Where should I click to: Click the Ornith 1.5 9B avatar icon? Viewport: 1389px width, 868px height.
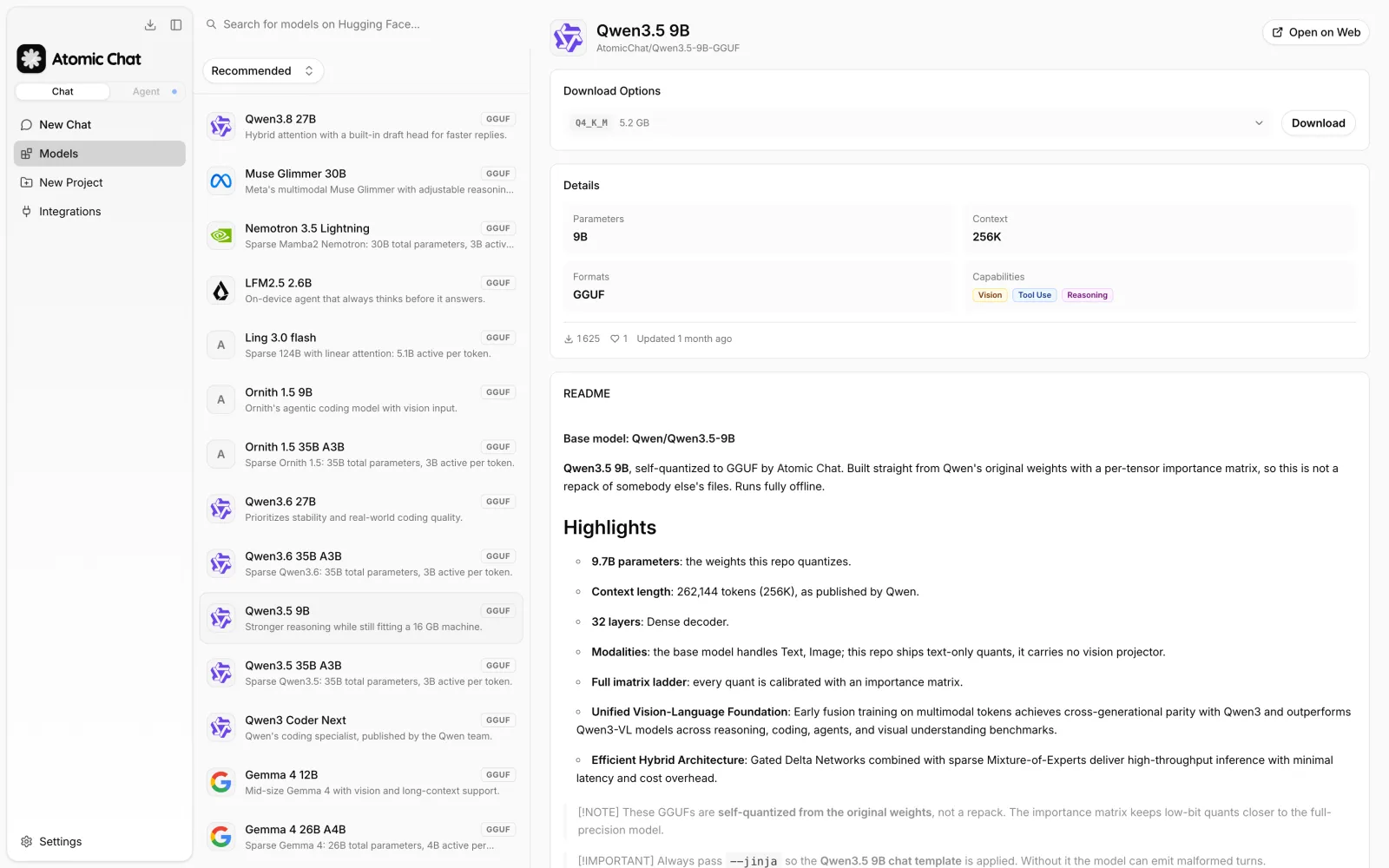coord(221,400)
